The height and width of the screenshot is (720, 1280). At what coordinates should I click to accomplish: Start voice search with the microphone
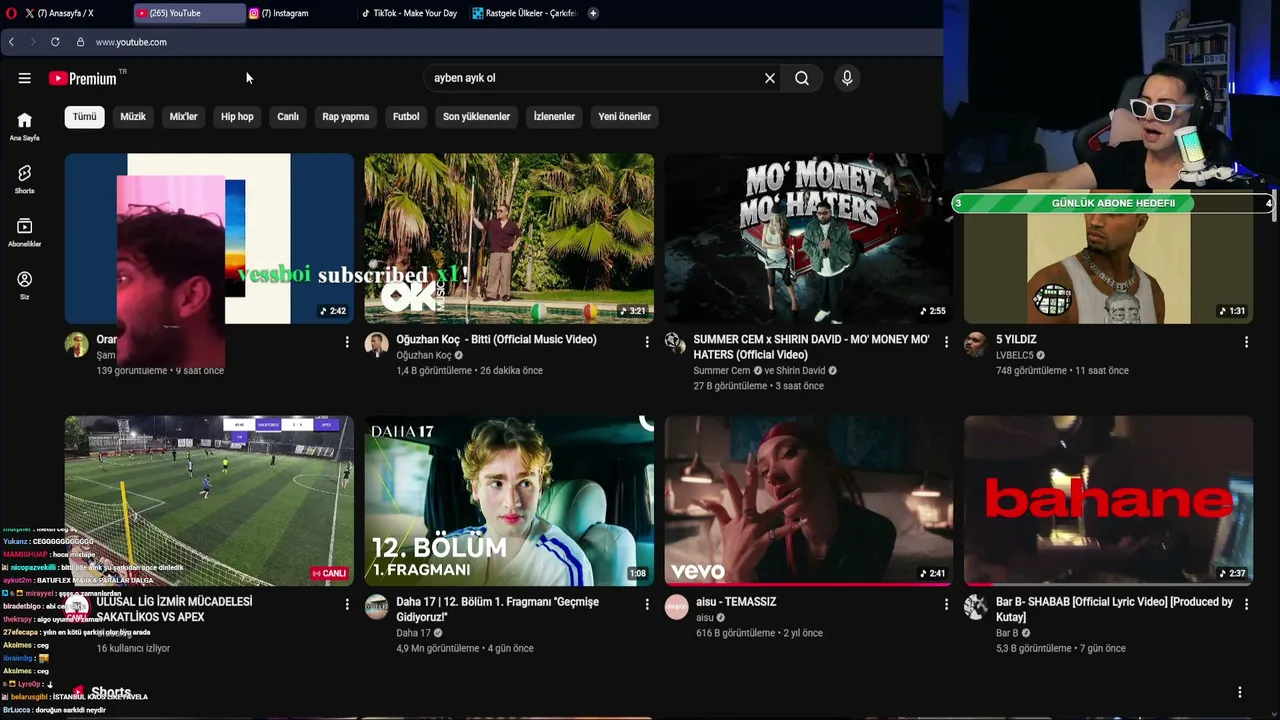click(x=847, y=78)
